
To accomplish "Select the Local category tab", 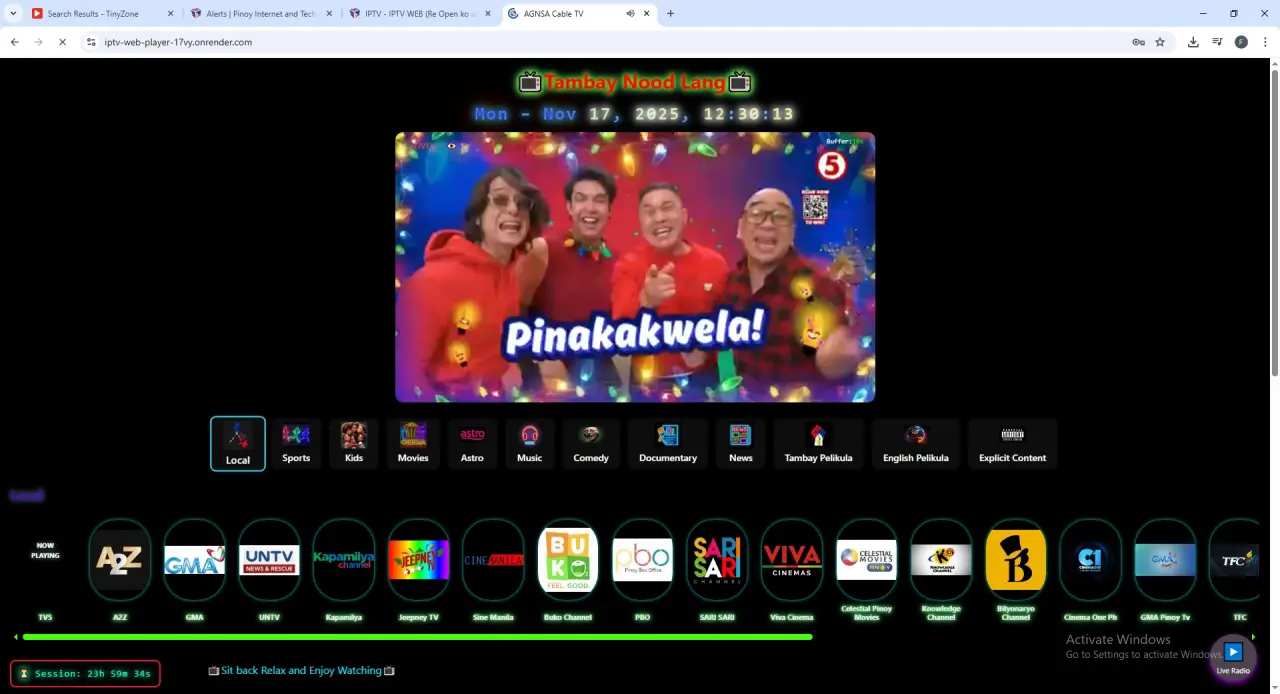I will (x=238, y=443).
